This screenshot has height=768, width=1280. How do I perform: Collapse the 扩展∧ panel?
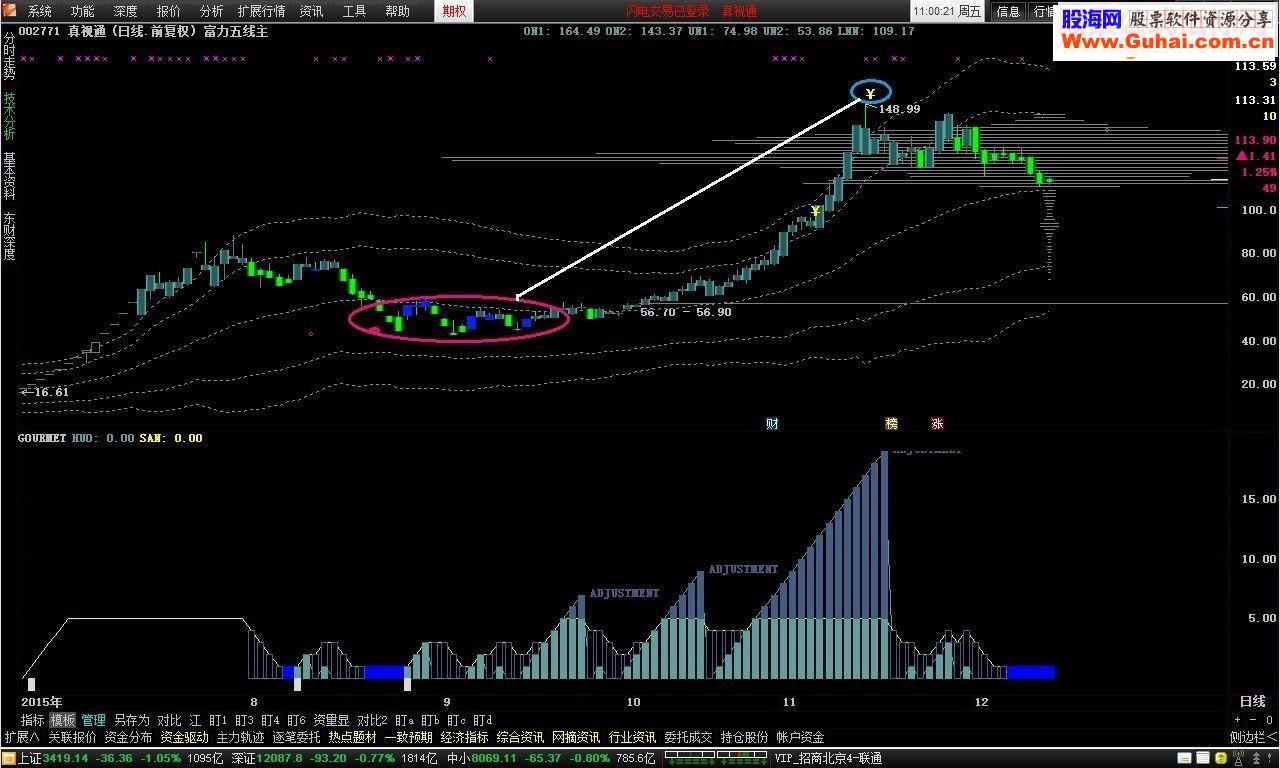(x=22, y=737)
